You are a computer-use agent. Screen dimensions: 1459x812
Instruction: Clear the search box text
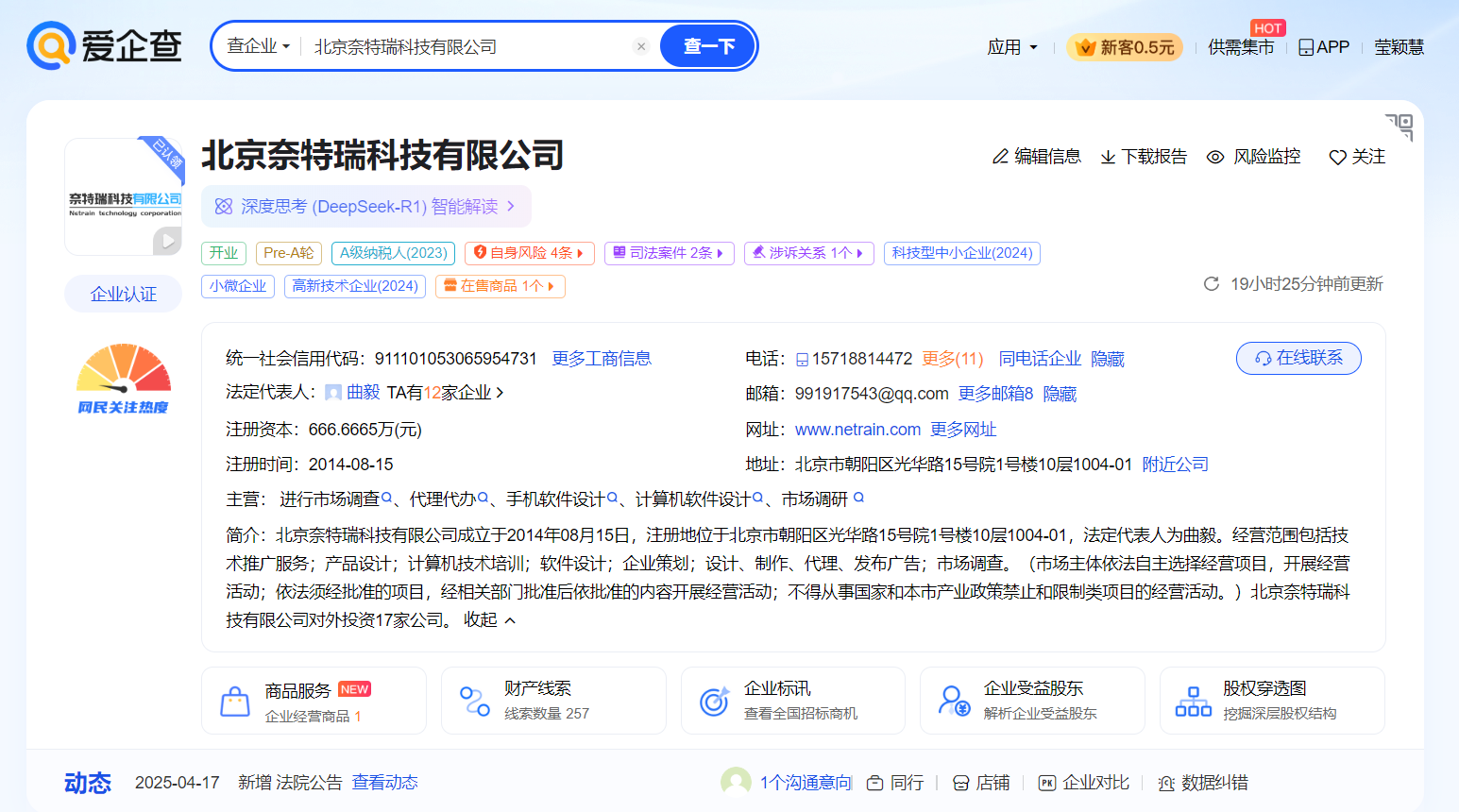641,46
